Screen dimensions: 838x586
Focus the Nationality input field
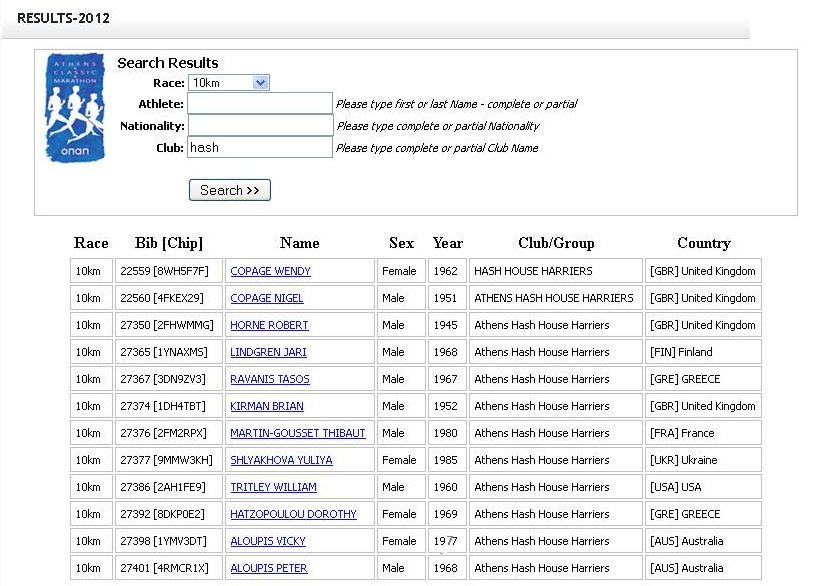click(260, 126)
